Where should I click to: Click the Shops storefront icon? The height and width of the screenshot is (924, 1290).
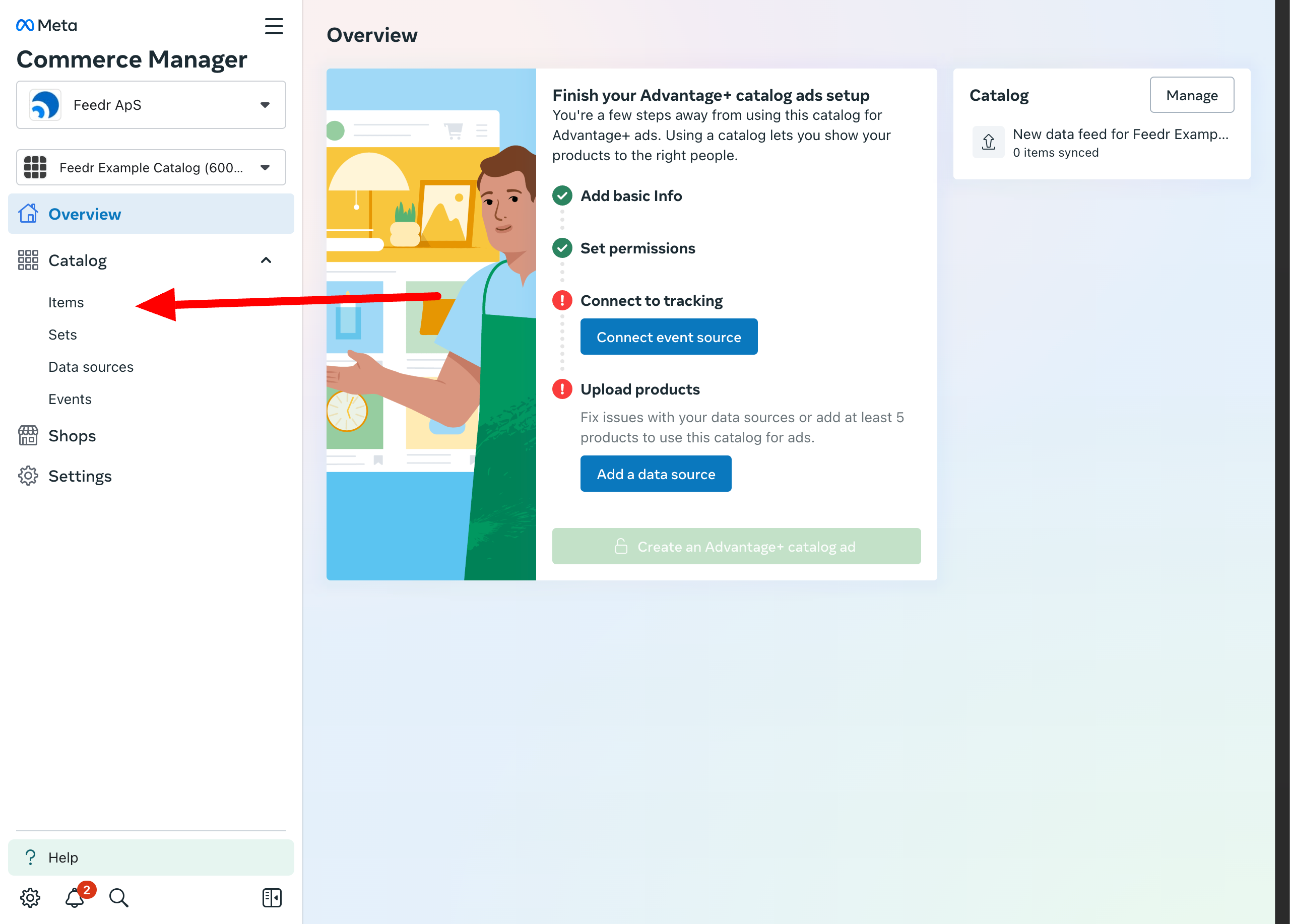[27, 436]
